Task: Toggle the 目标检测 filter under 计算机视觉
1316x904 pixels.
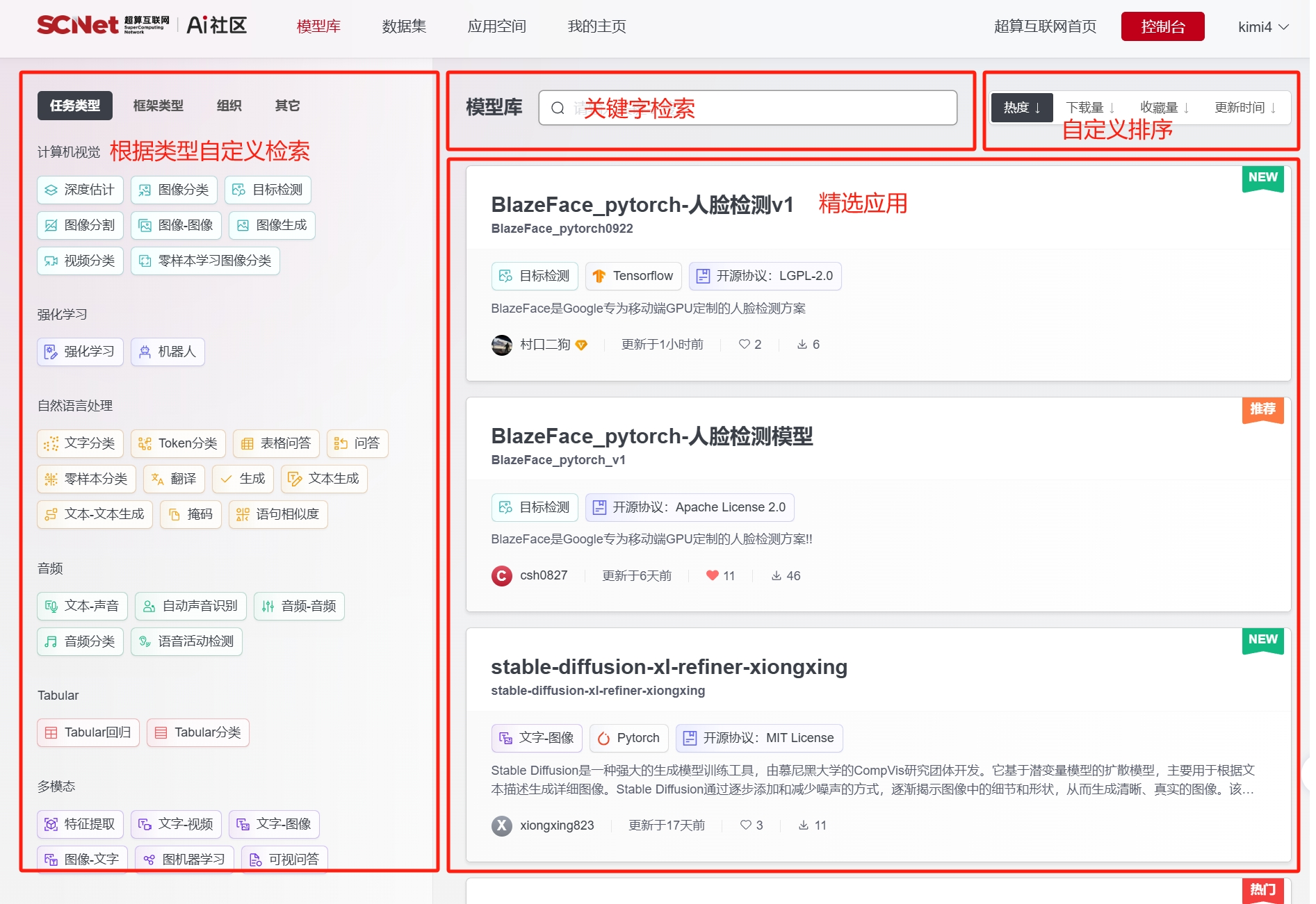Action: pos(268,190)
